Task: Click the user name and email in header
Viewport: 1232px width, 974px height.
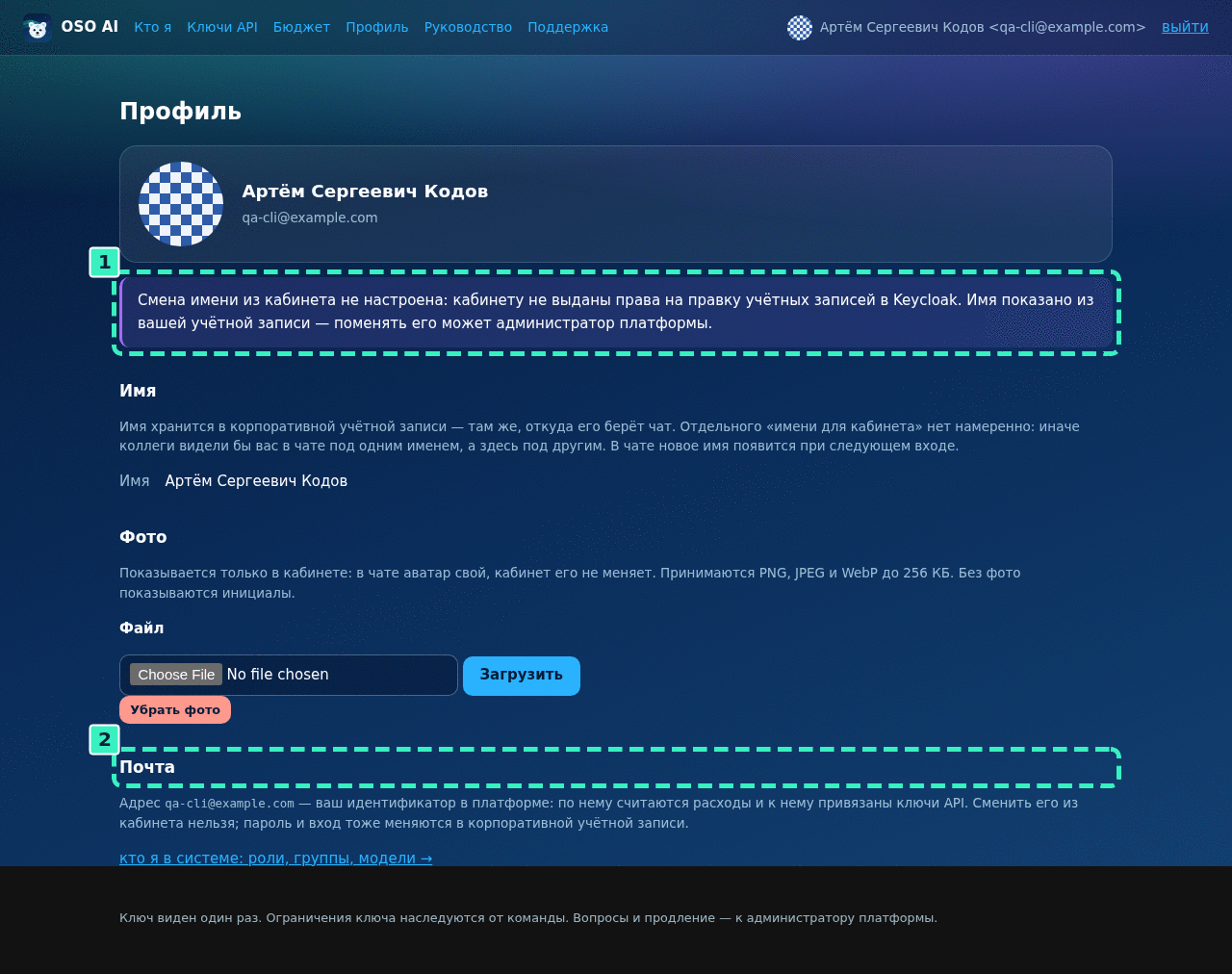Action: [983, 27]
